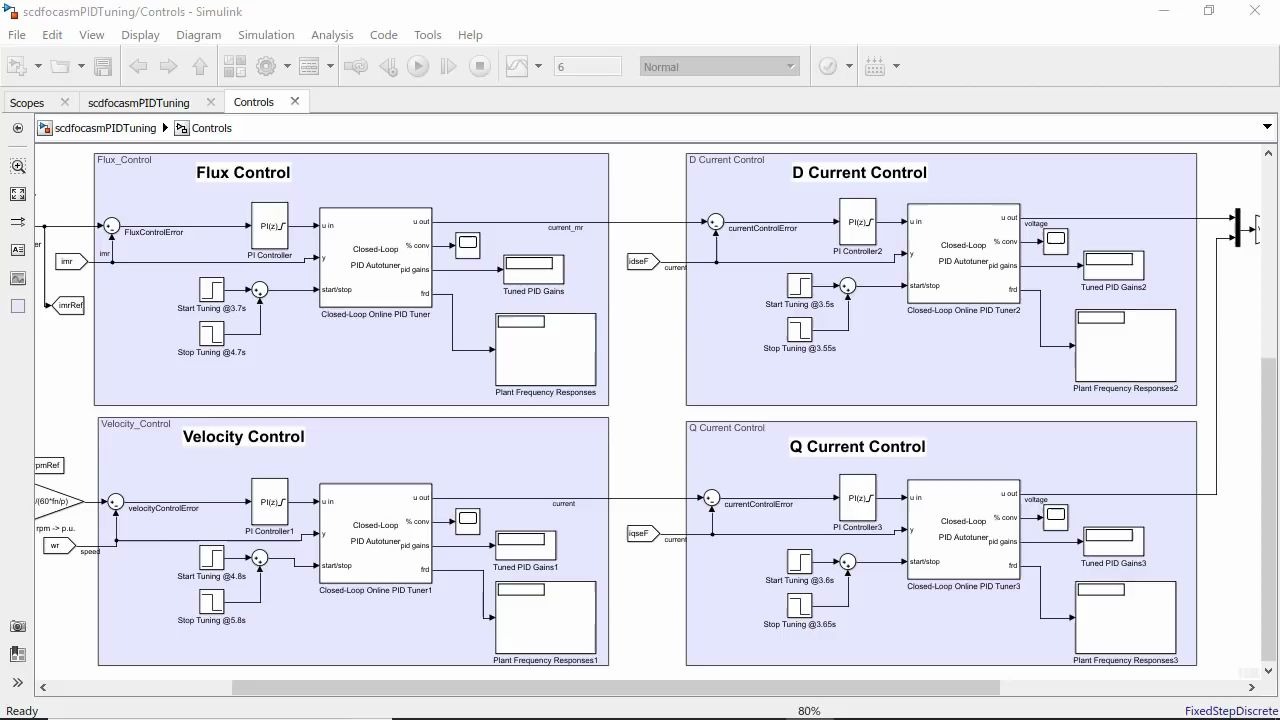Switch to the scdfocasmPIDTuning tab
The width and height of the screenshot is (1280, 720).
(138, 102)
